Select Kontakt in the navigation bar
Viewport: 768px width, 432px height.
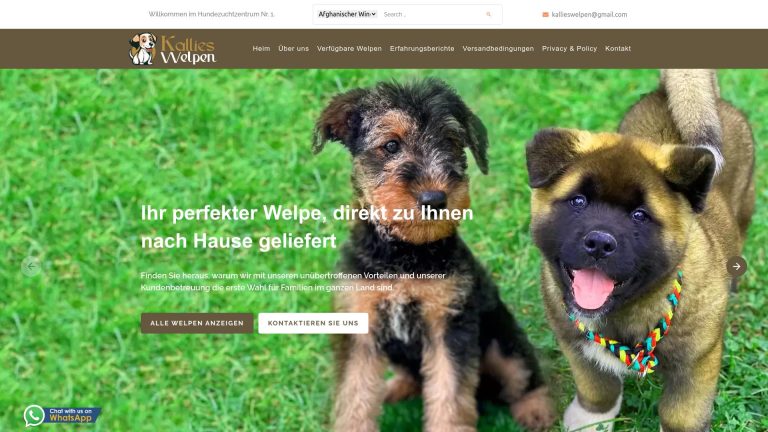pos(618,48)
